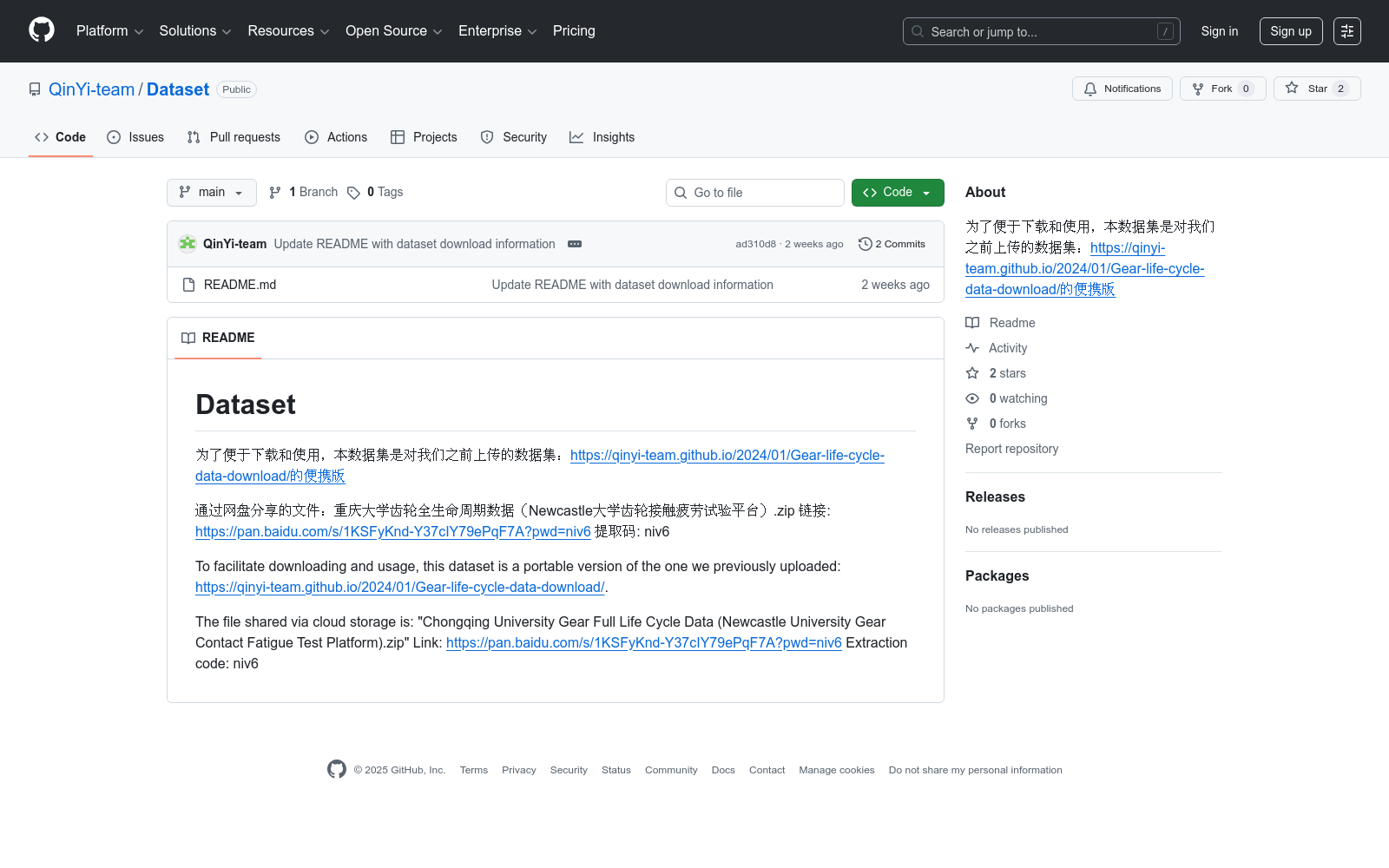The height and width of the screenshot is (868, 1389).
Task: Open the Enterprise dropdown
Action: [x=497, y=30]
